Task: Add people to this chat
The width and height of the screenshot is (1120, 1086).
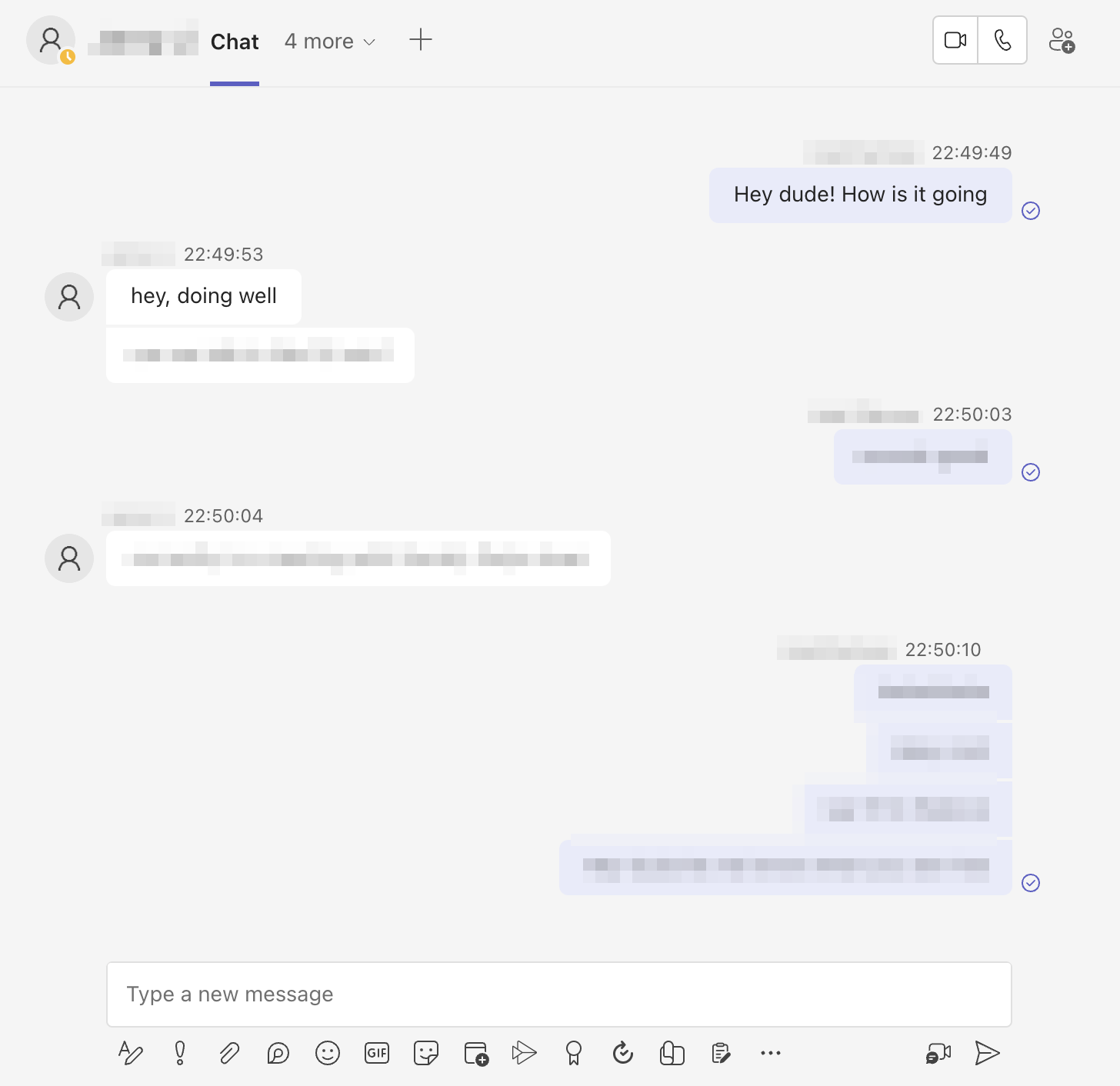Action: [1062, 40]
